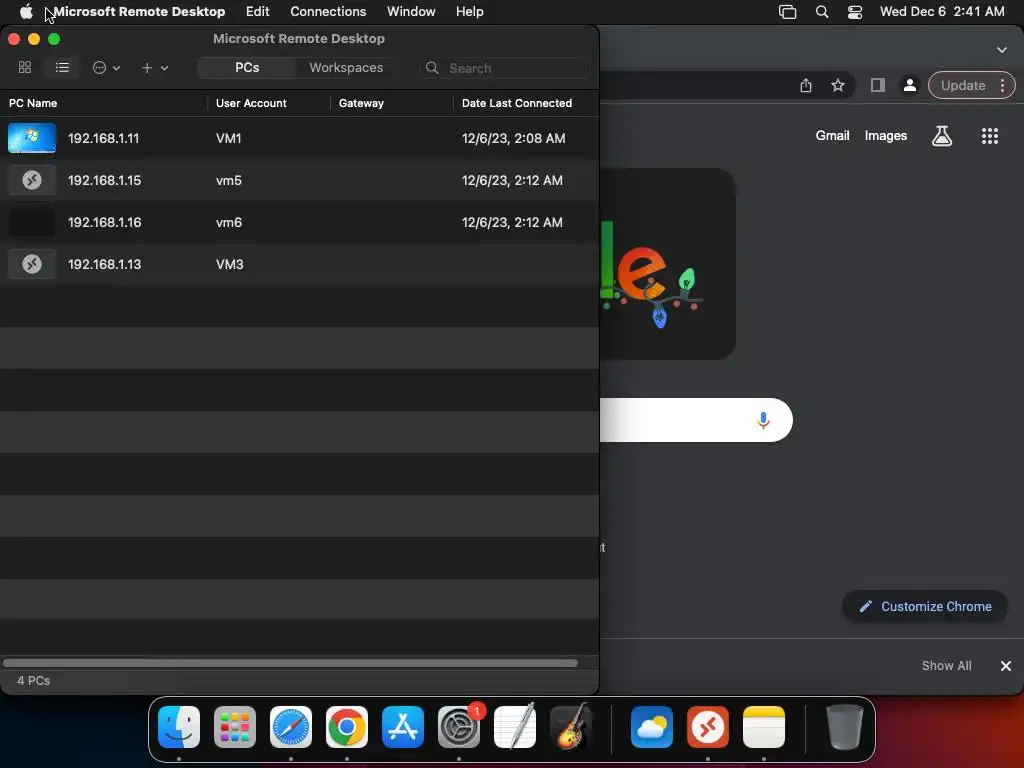Open Chrome profile icon
Image resolution: width=1024 pixels, height=768 pixels.
[909, 85]
